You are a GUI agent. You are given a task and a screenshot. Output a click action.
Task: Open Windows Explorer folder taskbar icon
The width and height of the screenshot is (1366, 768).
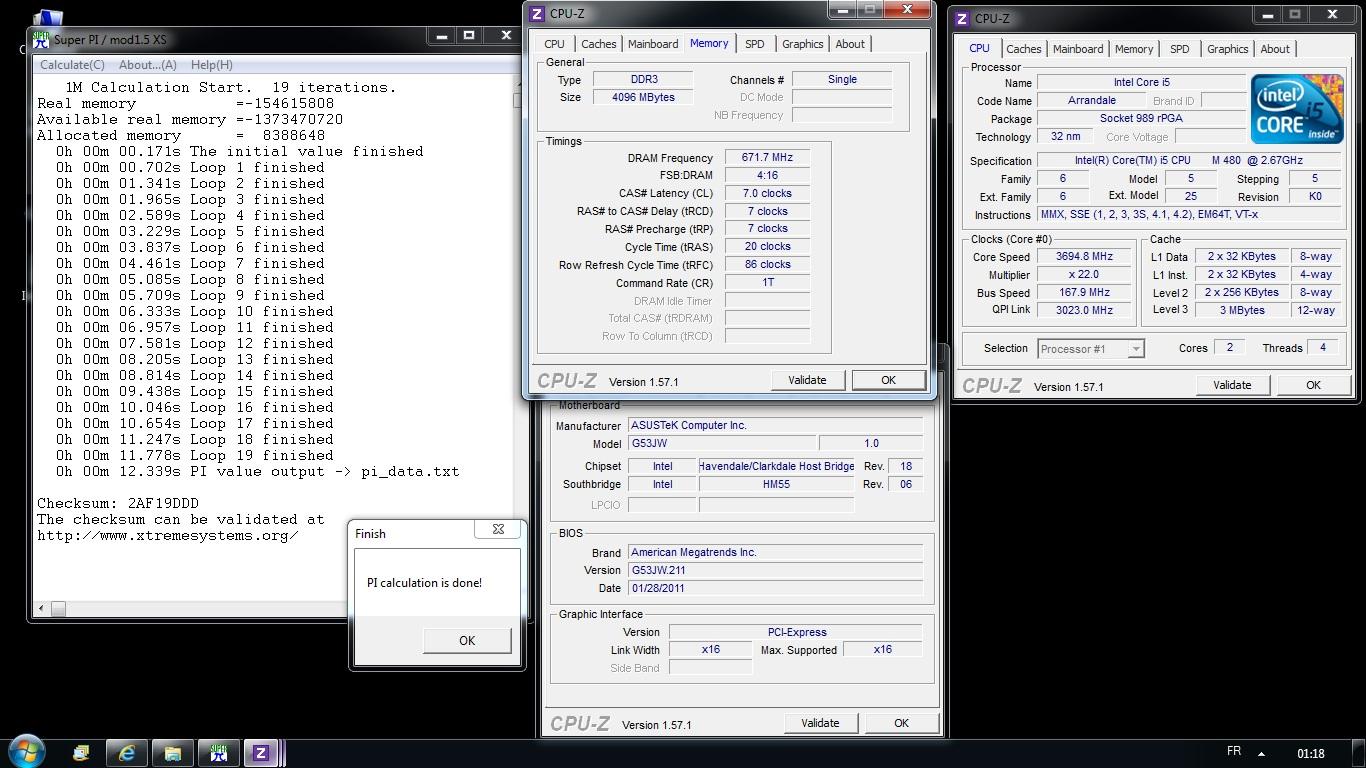tap(173, 753)
